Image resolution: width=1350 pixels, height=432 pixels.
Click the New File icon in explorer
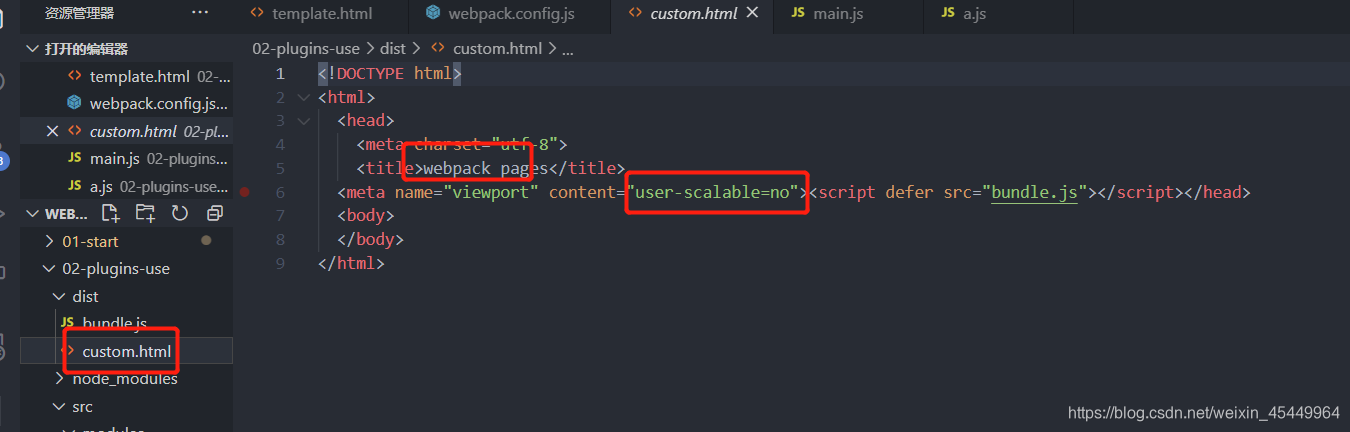111,213
